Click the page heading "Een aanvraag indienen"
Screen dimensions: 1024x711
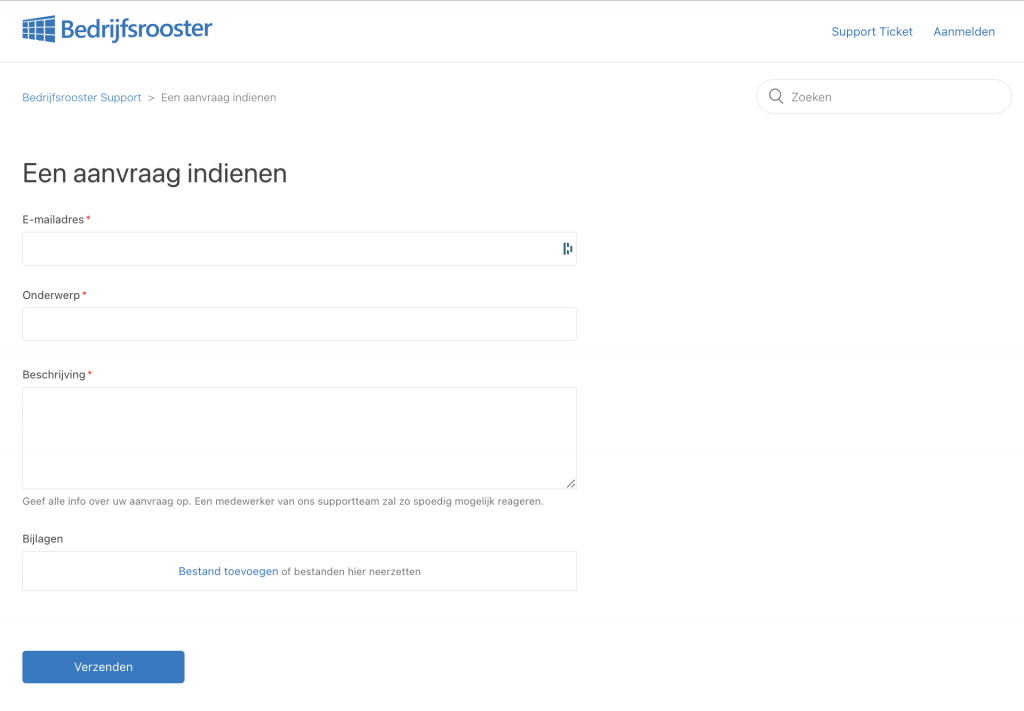point(154,173)
